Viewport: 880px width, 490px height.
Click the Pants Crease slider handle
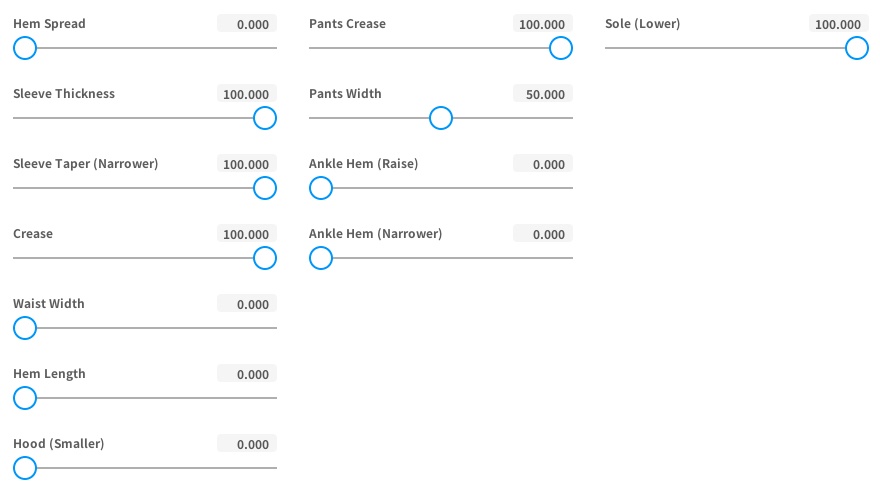[x=561, y=48]
